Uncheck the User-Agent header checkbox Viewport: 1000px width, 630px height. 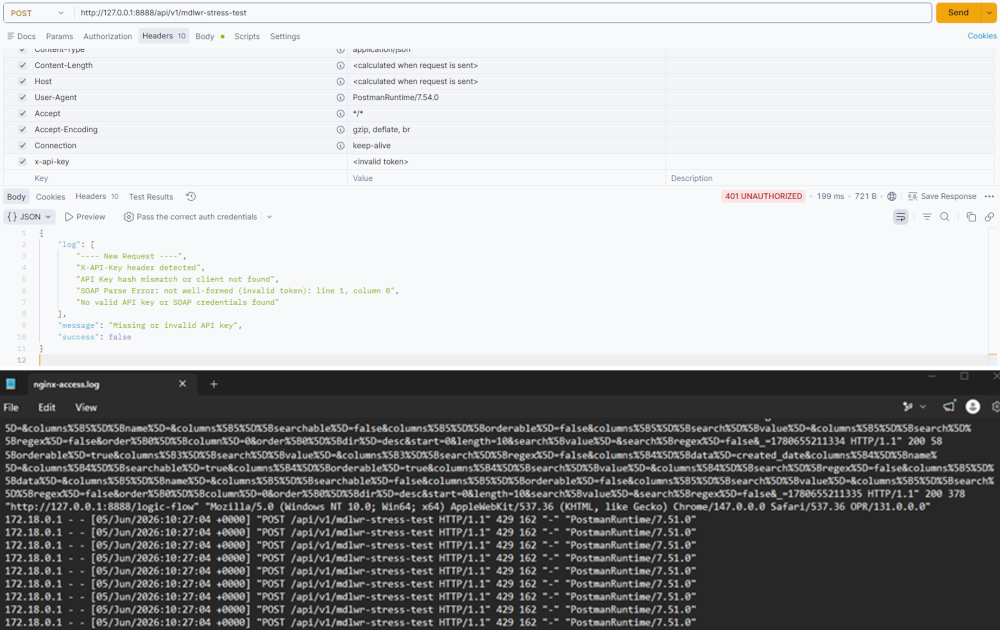click(x=22, y=97)
